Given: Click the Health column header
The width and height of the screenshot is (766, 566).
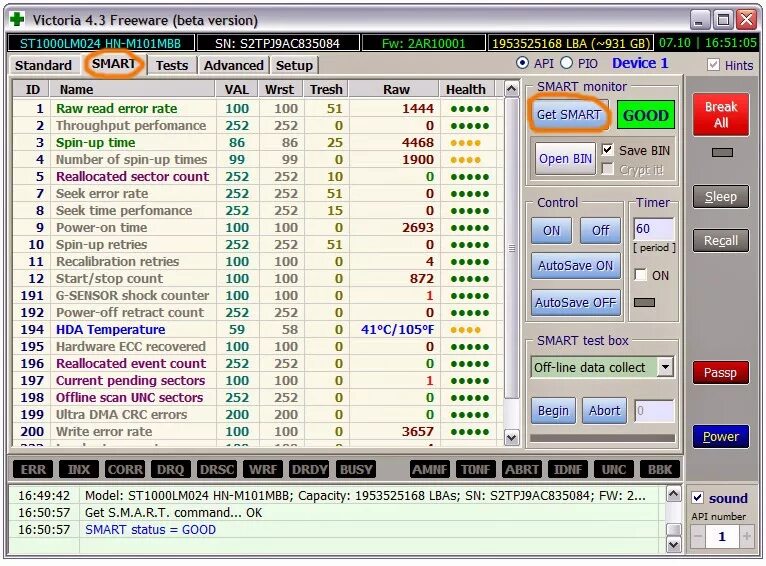Looking at the screenshot, I should (x=466, y=89).
